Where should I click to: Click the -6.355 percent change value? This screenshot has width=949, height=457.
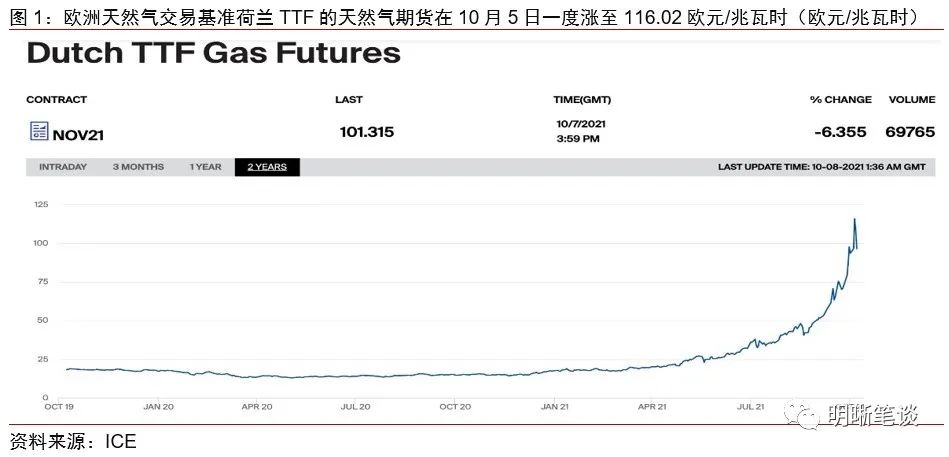click(x=840, y=132)
